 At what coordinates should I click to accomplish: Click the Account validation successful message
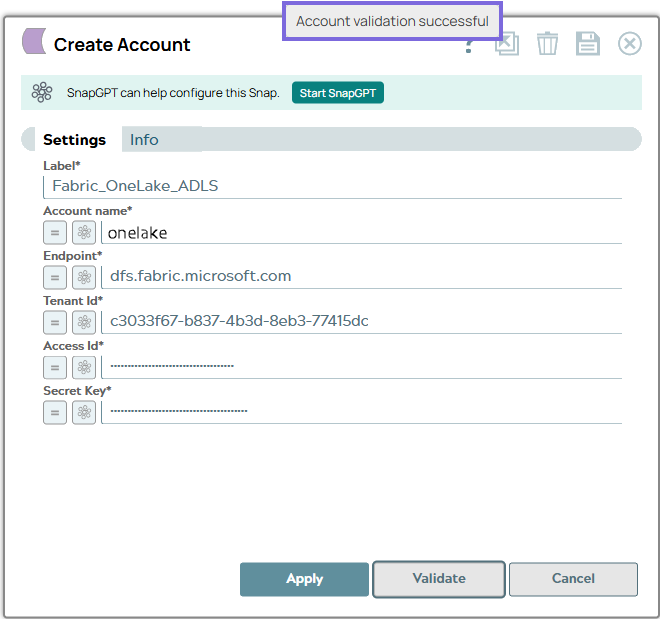[x=392, y=21]
